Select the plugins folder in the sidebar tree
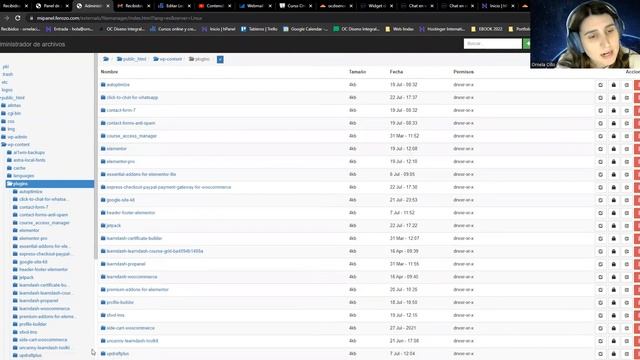The width and height of the screenshot is (640, 360). (50, 184)
